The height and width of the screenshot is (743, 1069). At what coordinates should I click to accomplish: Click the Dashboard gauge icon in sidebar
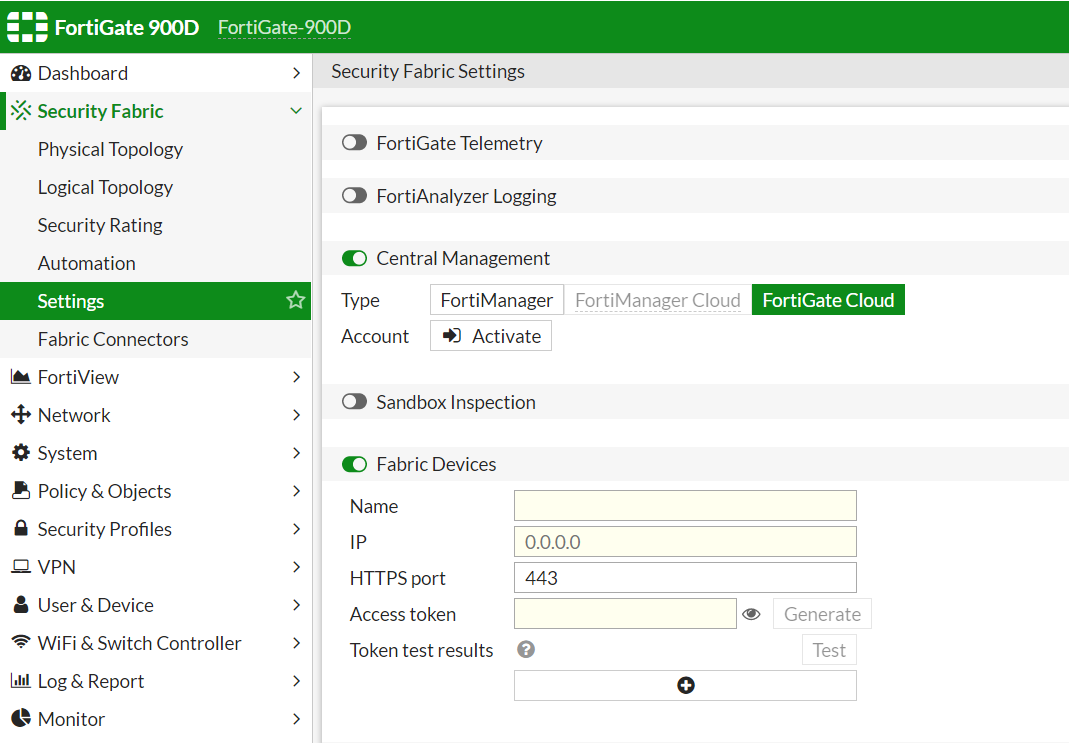pos(20,73)
